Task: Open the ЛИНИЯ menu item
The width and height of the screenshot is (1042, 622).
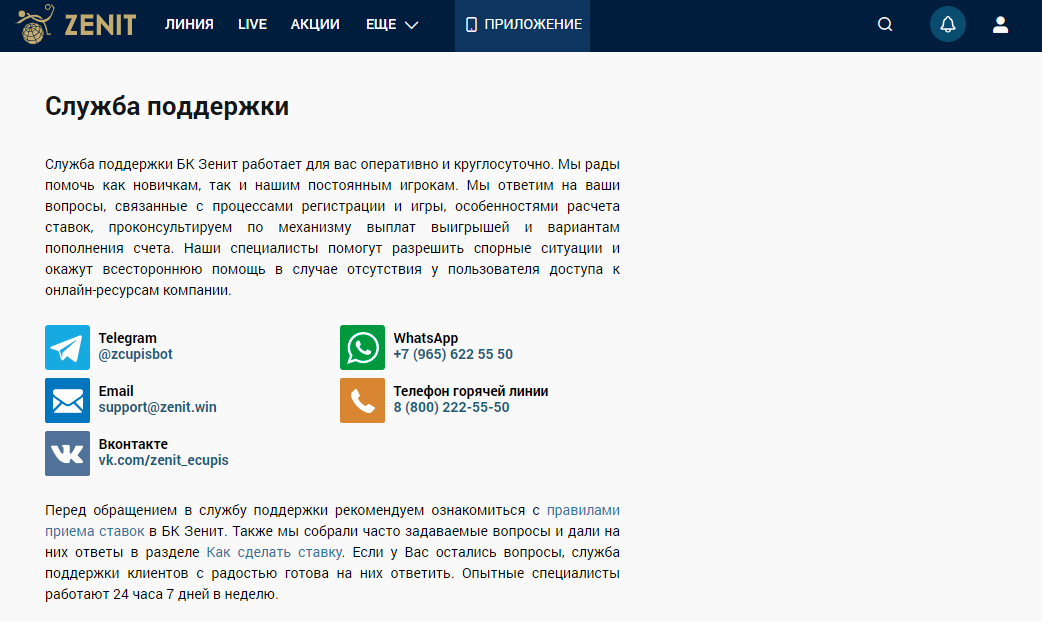Action: (189, 25)
